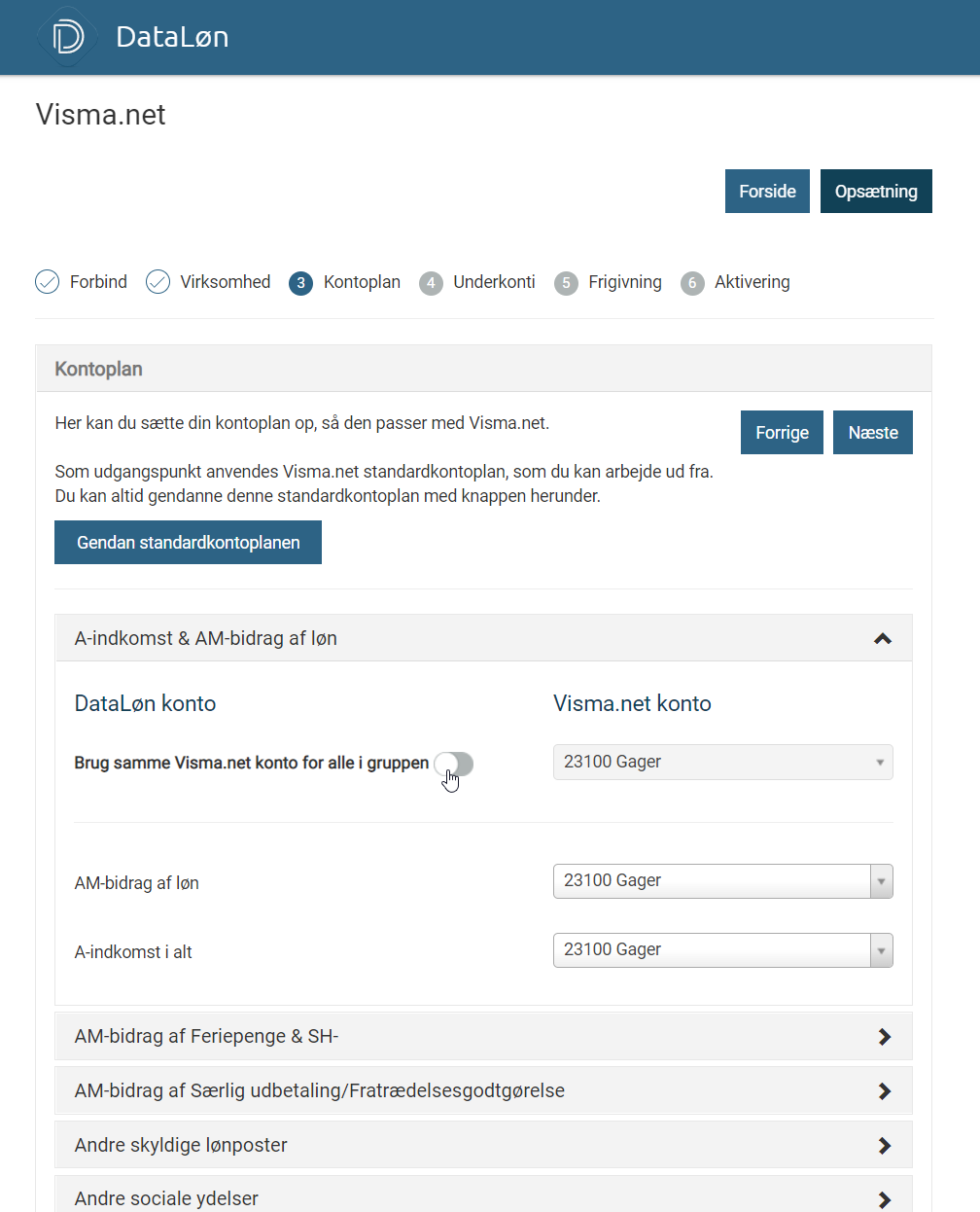Toggle same Visma.net konto for all in group
980x1212 pixels.
454,765
